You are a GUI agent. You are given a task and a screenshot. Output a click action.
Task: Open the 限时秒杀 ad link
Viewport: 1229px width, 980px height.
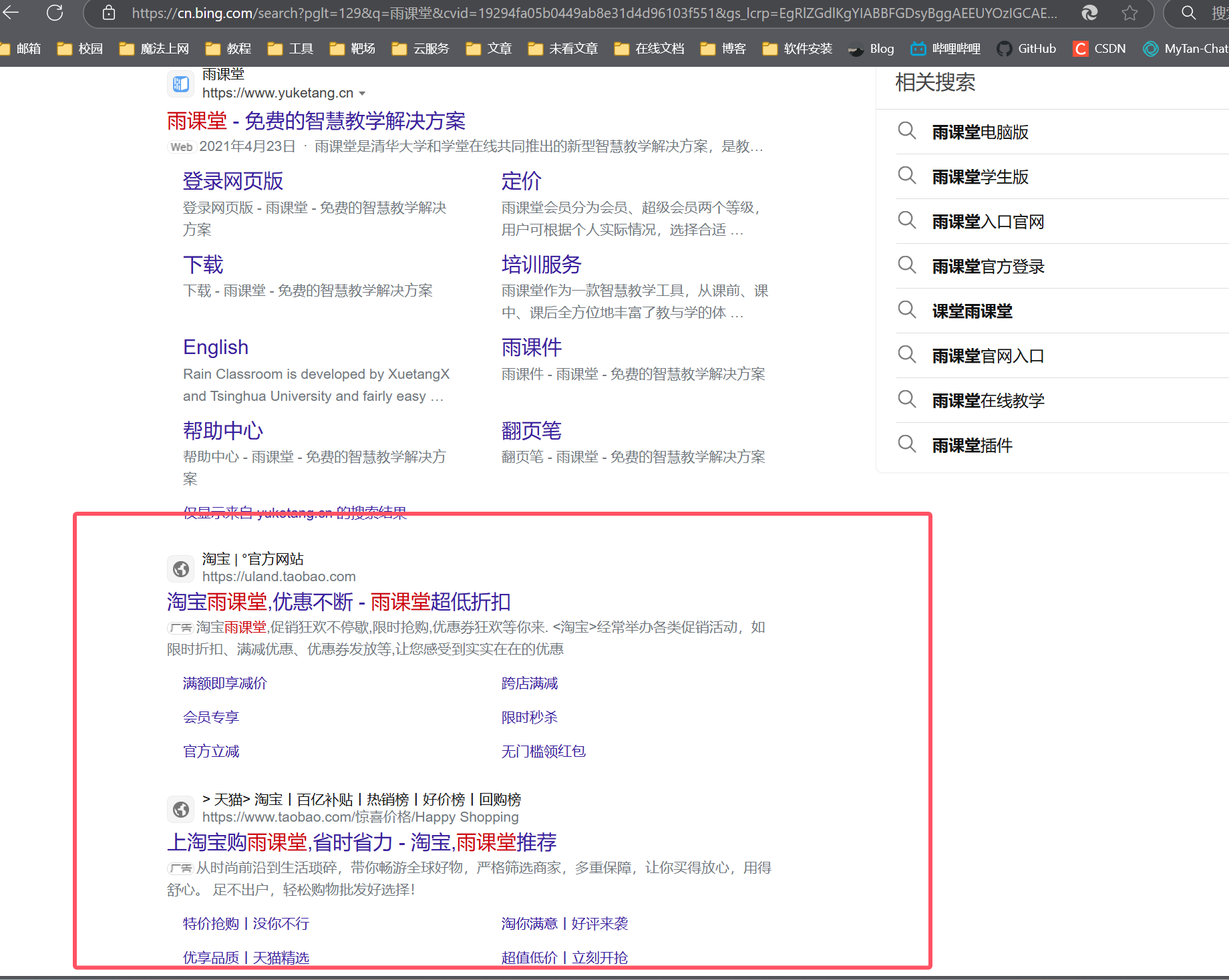tap(530, 717)
